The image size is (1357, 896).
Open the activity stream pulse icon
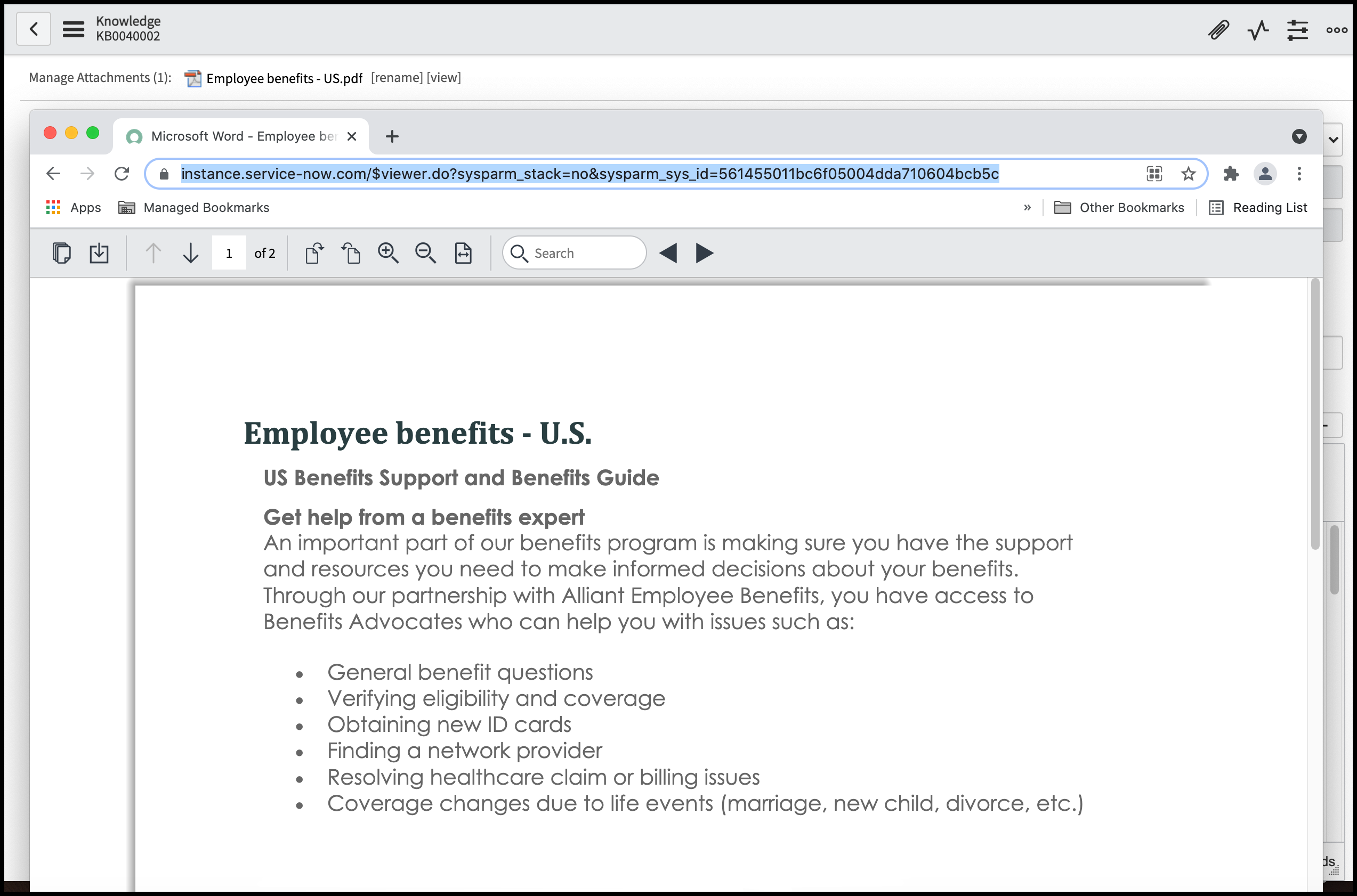1257,31
